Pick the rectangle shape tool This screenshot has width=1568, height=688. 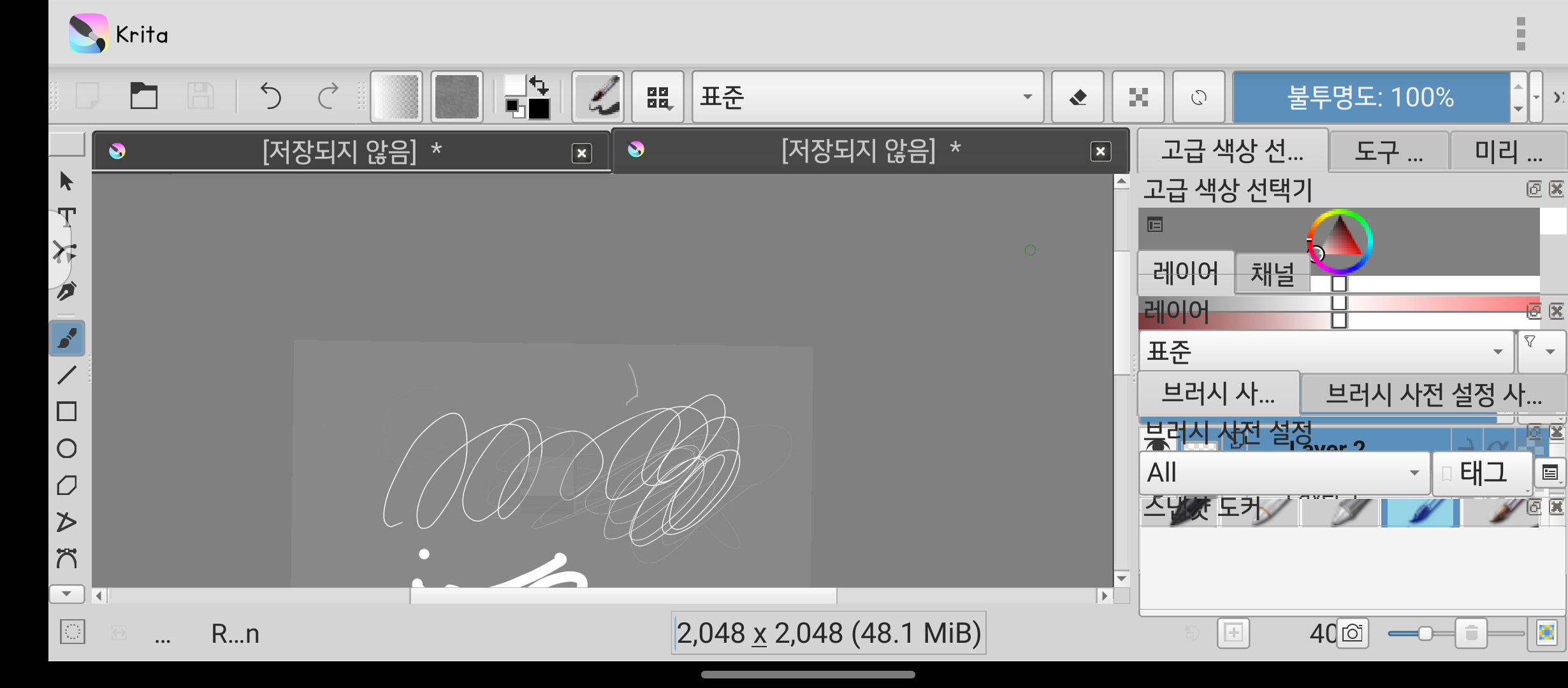click(67, 412)
